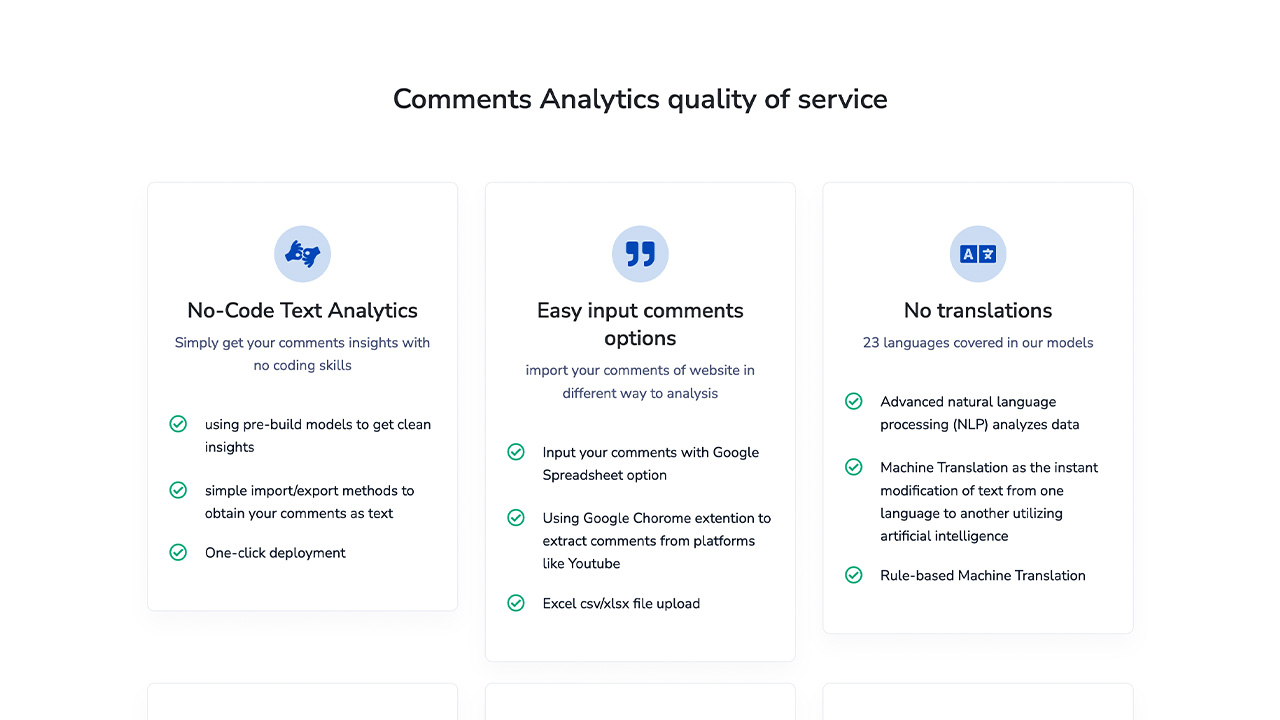Select the Easy input comments options heading
1280x720 pixels.
640,324
